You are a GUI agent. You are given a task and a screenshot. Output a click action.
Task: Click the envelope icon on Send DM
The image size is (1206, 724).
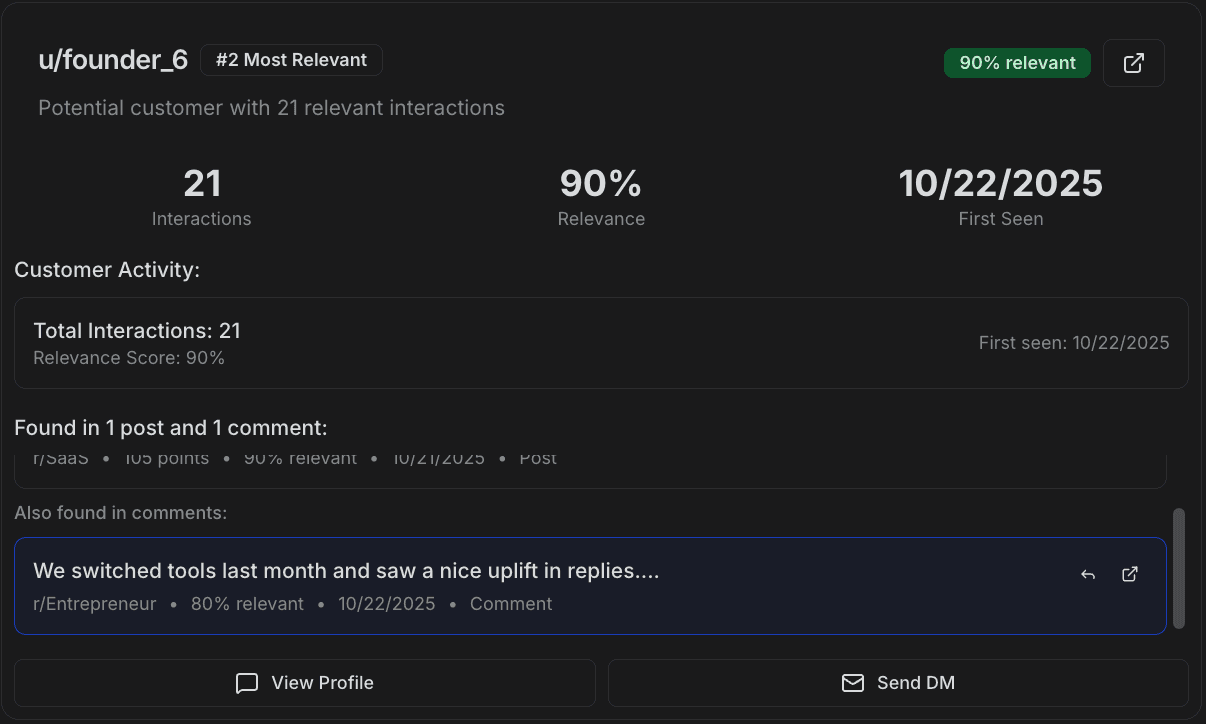pyautogui.click(x=852, y=683)
